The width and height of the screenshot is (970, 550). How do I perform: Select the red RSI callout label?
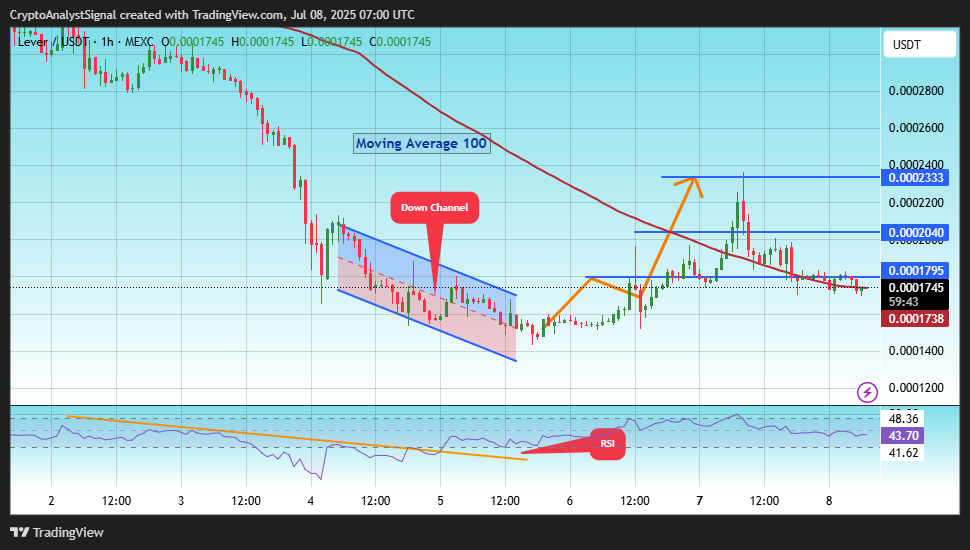pos(607,444)
